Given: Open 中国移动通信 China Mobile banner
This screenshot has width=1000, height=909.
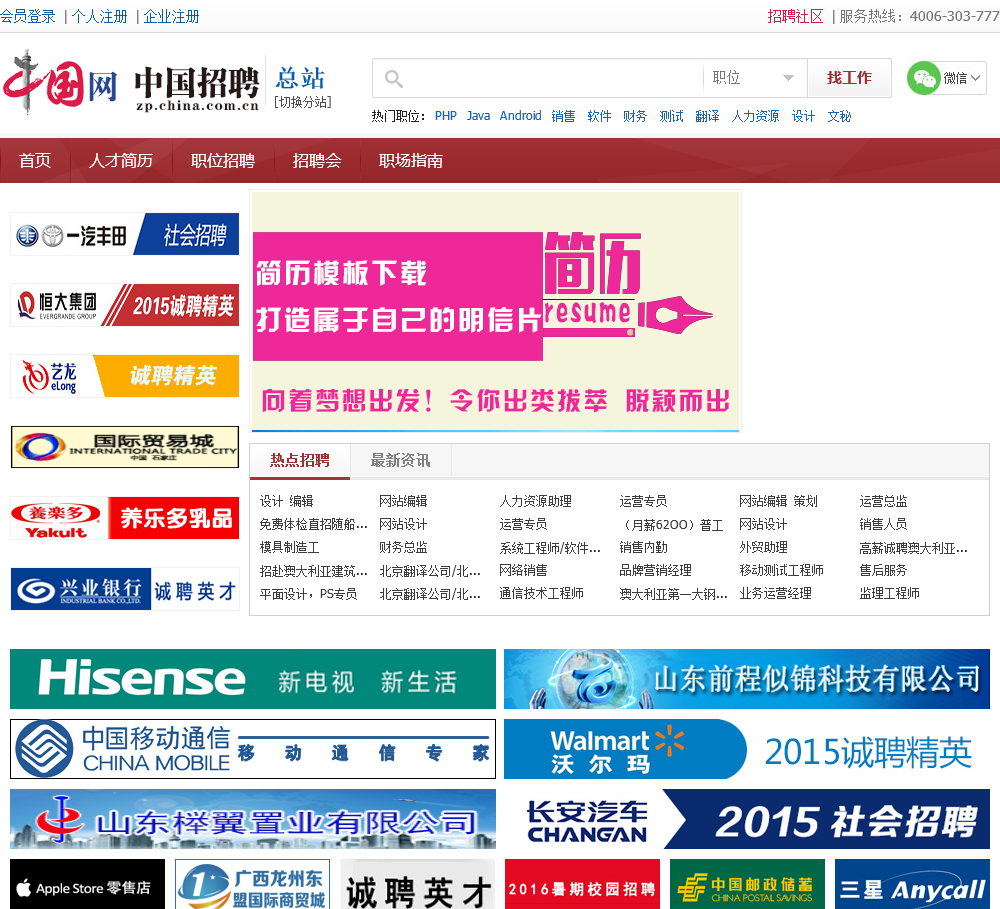Looking at the screenshot, I should click(253, 749).
